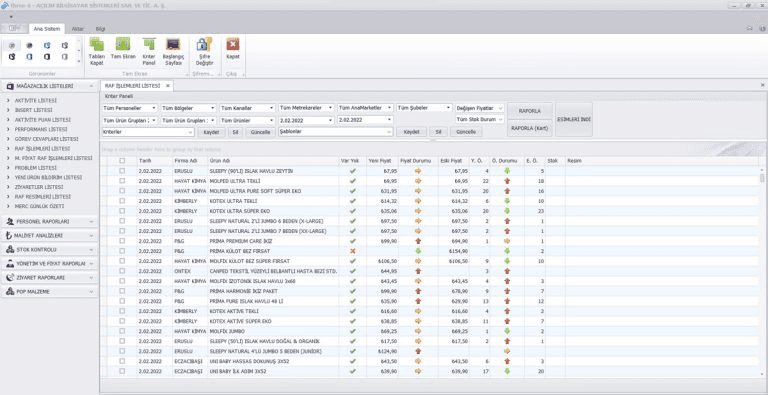Switch to full screen with Tam Ekran
The height and width of the screenshot is (395, 768).
[123, 44]
